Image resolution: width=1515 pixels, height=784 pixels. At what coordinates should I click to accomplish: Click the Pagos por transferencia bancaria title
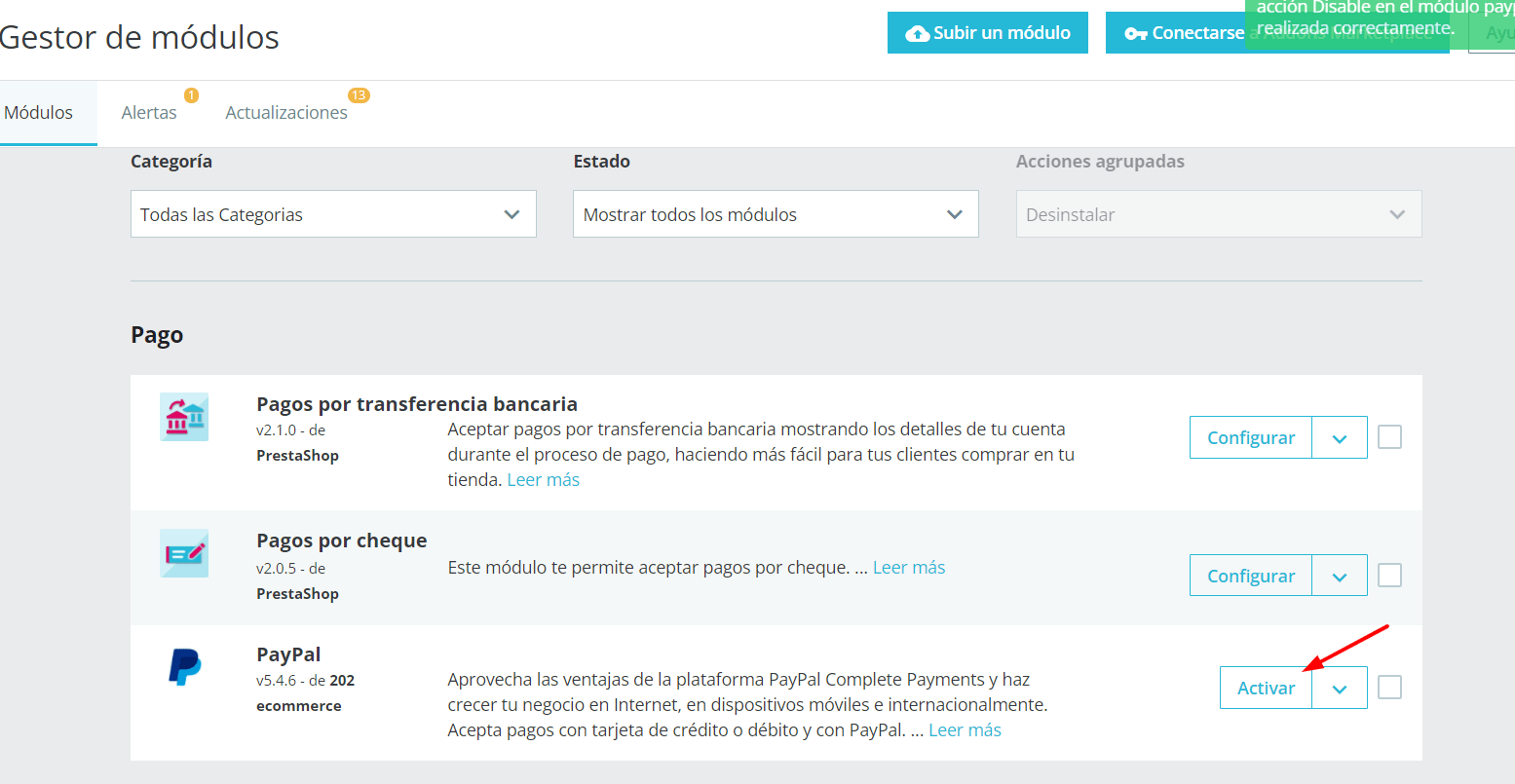click(417, 404)
